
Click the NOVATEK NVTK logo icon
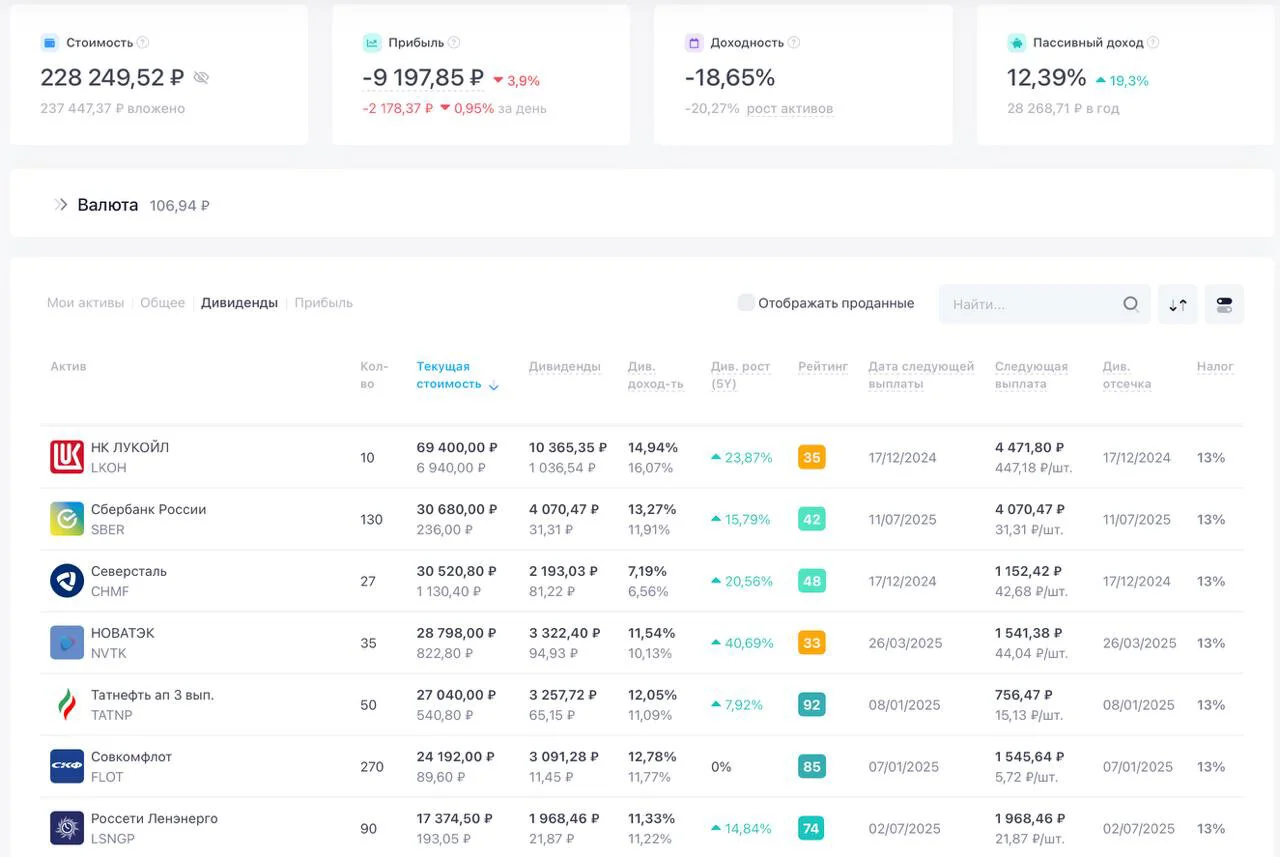point(67,643)
